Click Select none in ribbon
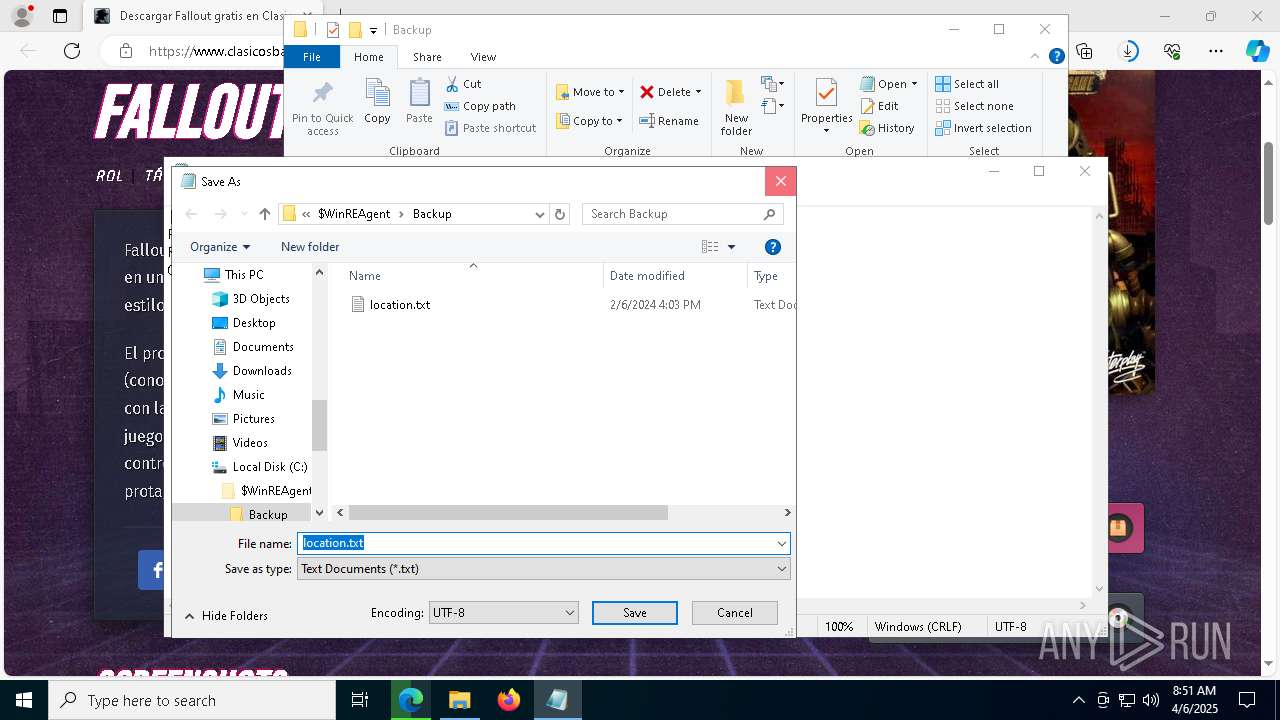1280x720 pixels. (974, 106)
